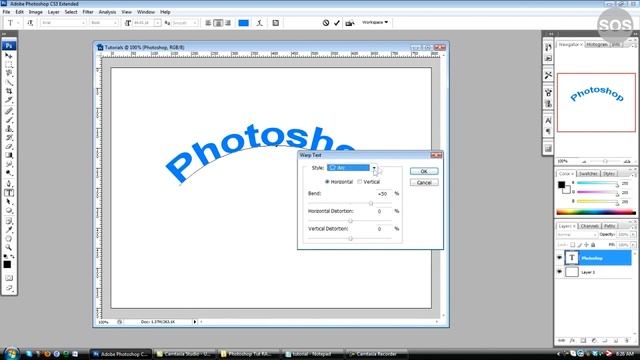Click the Navigator preview thumbnail
The width and height of the screenshot is (640, 360).
pos(596,102)
